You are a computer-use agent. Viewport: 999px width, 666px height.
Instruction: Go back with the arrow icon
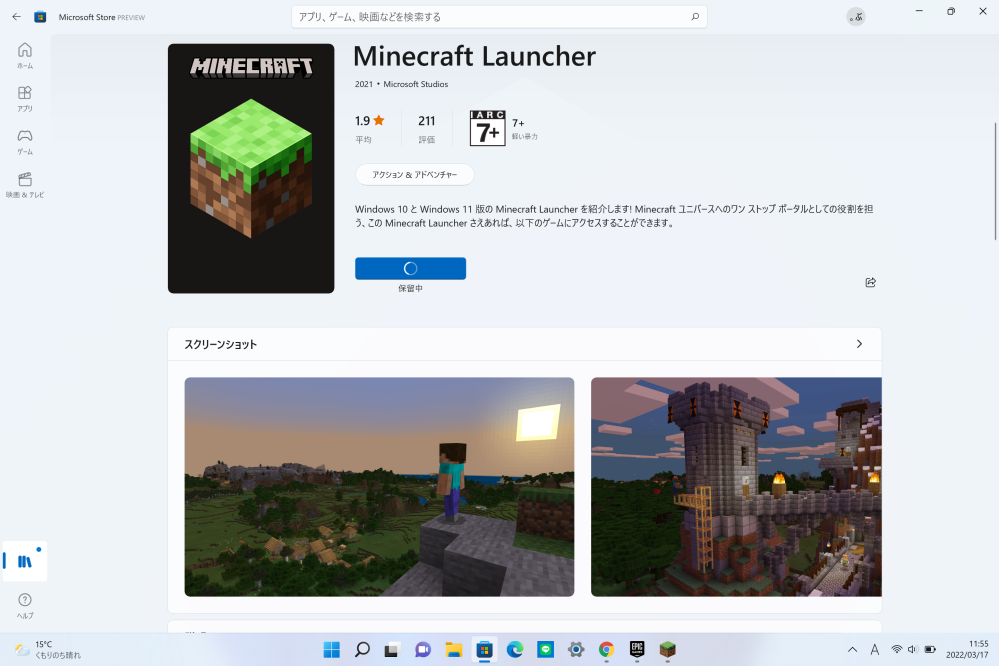tap(16, 17)
